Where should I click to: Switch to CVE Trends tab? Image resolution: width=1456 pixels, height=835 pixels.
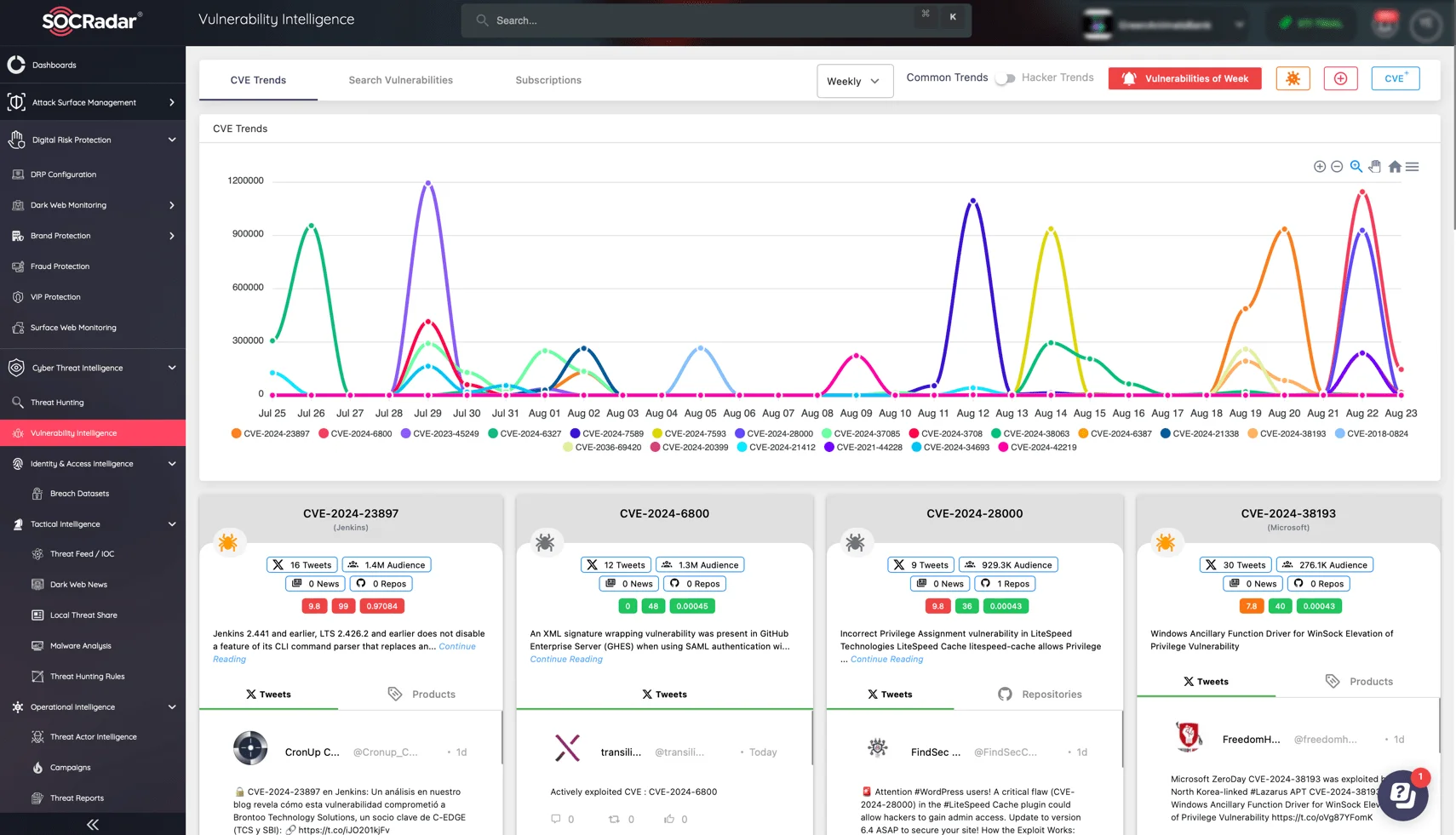point(258,80)
